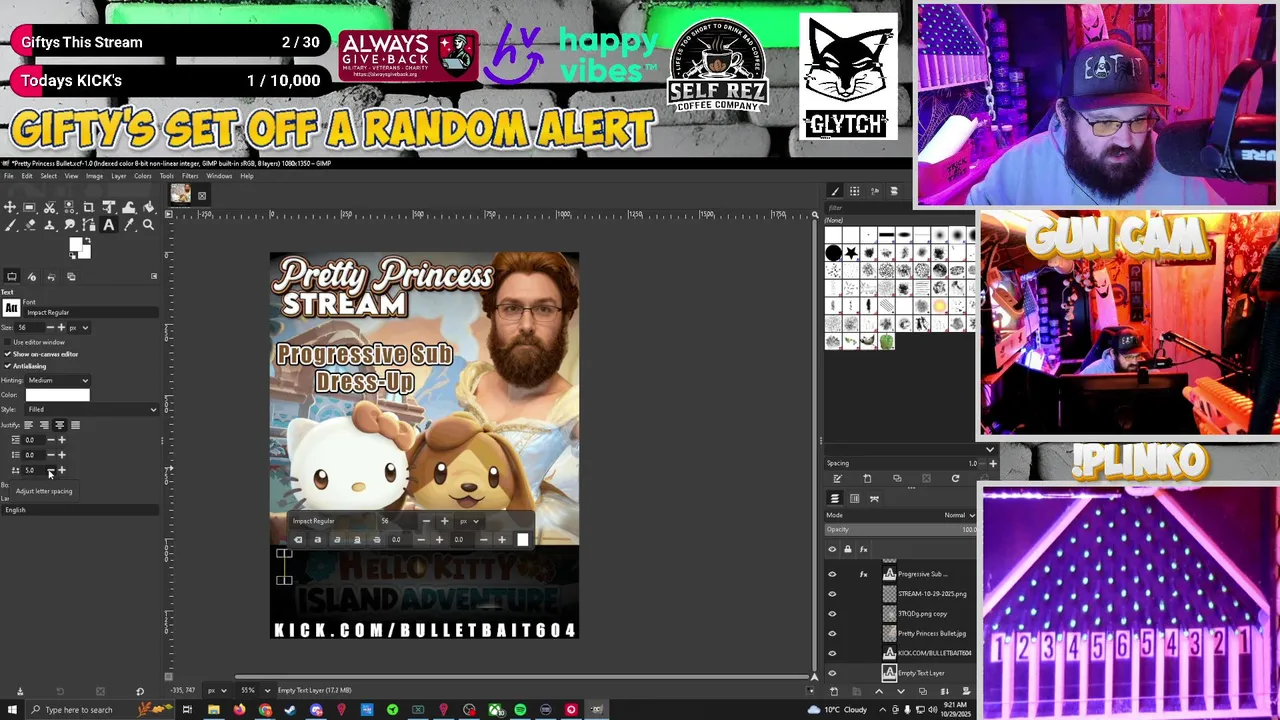Screen dimensions: 1280x720
Task: Open the Undo History tab icon
Action: click(51, 277)
